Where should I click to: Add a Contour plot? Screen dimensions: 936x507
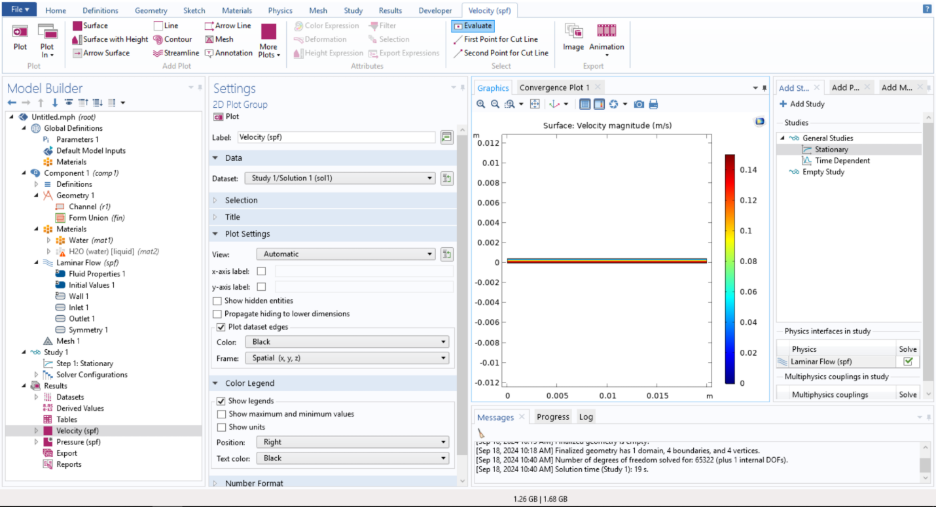(x=173, y=39)
